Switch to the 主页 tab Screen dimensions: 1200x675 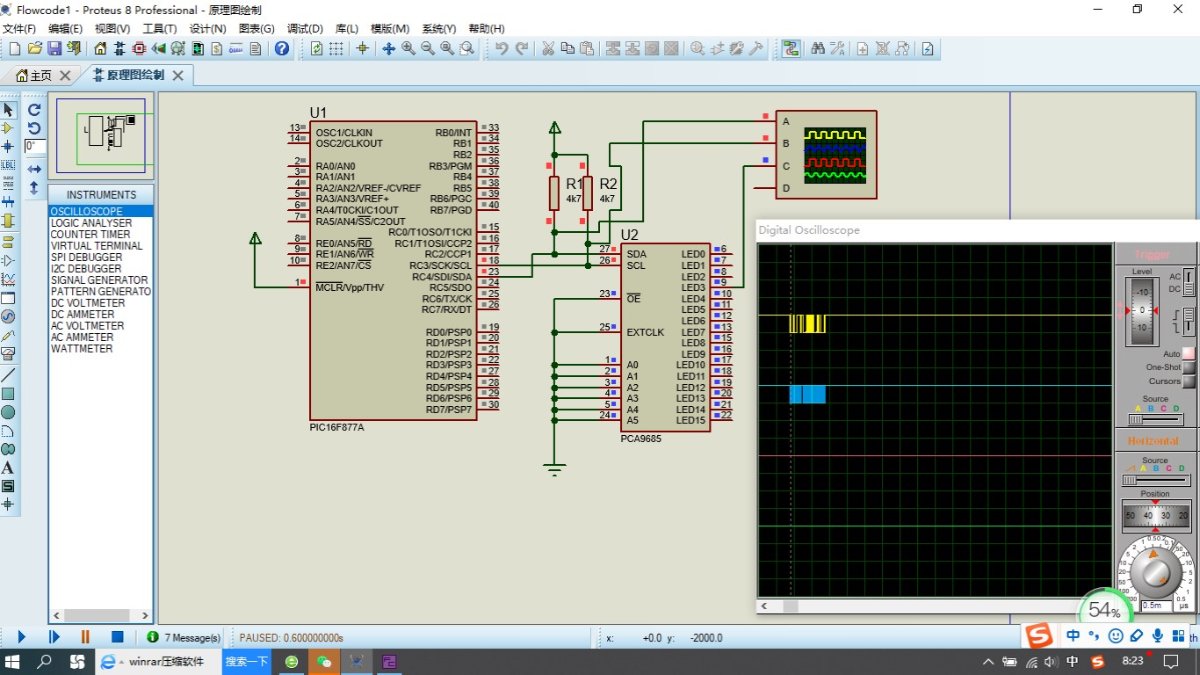coord(40,75)
